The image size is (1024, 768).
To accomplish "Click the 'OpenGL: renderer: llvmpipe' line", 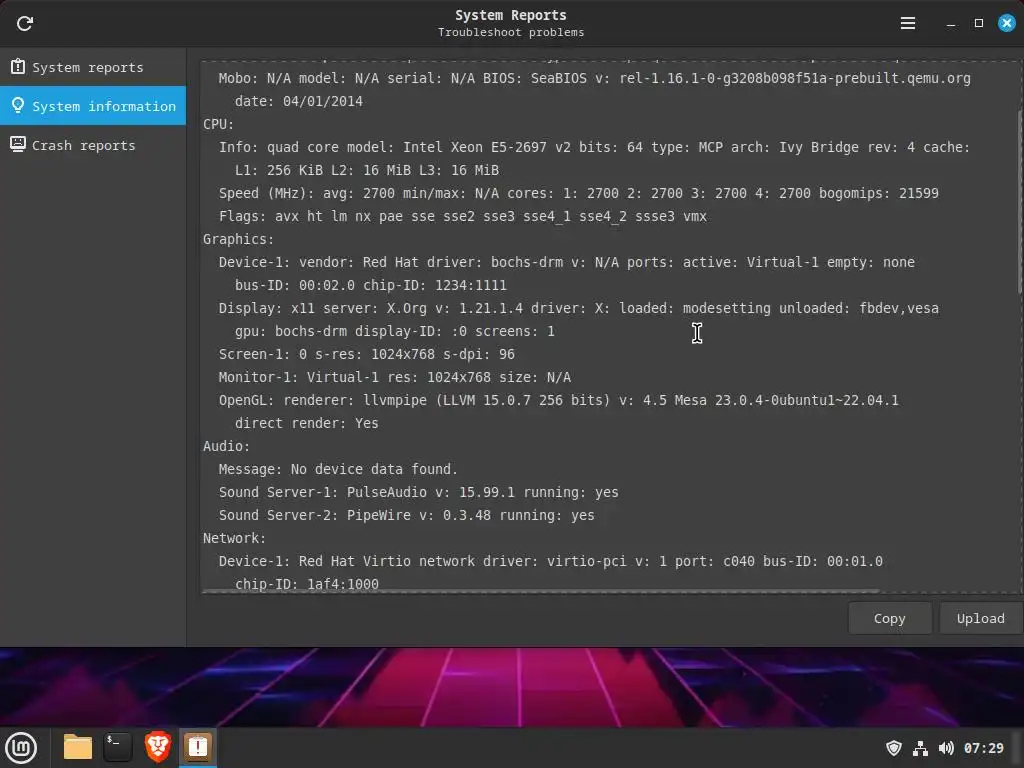I will 558,400.
